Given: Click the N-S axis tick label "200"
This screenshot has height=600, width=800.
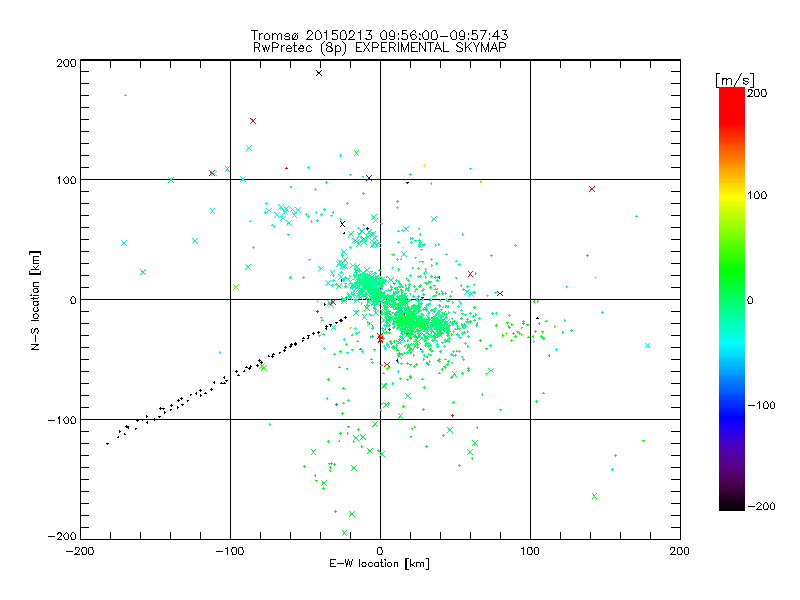Looking at the screenshot, I should (x=66, y=63).
